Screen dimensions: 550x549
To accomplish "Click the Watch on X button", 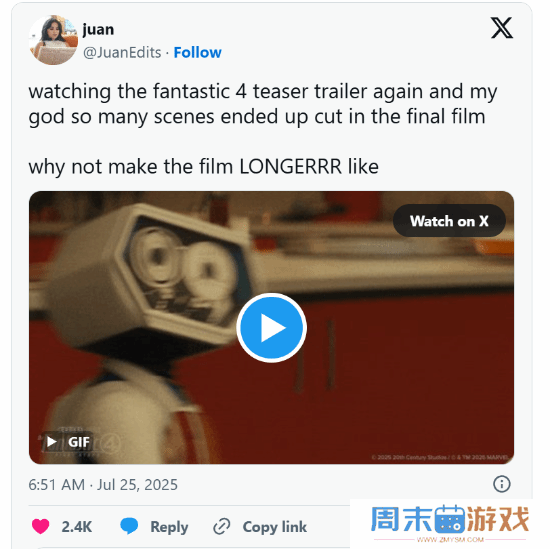I will (449, 221).
